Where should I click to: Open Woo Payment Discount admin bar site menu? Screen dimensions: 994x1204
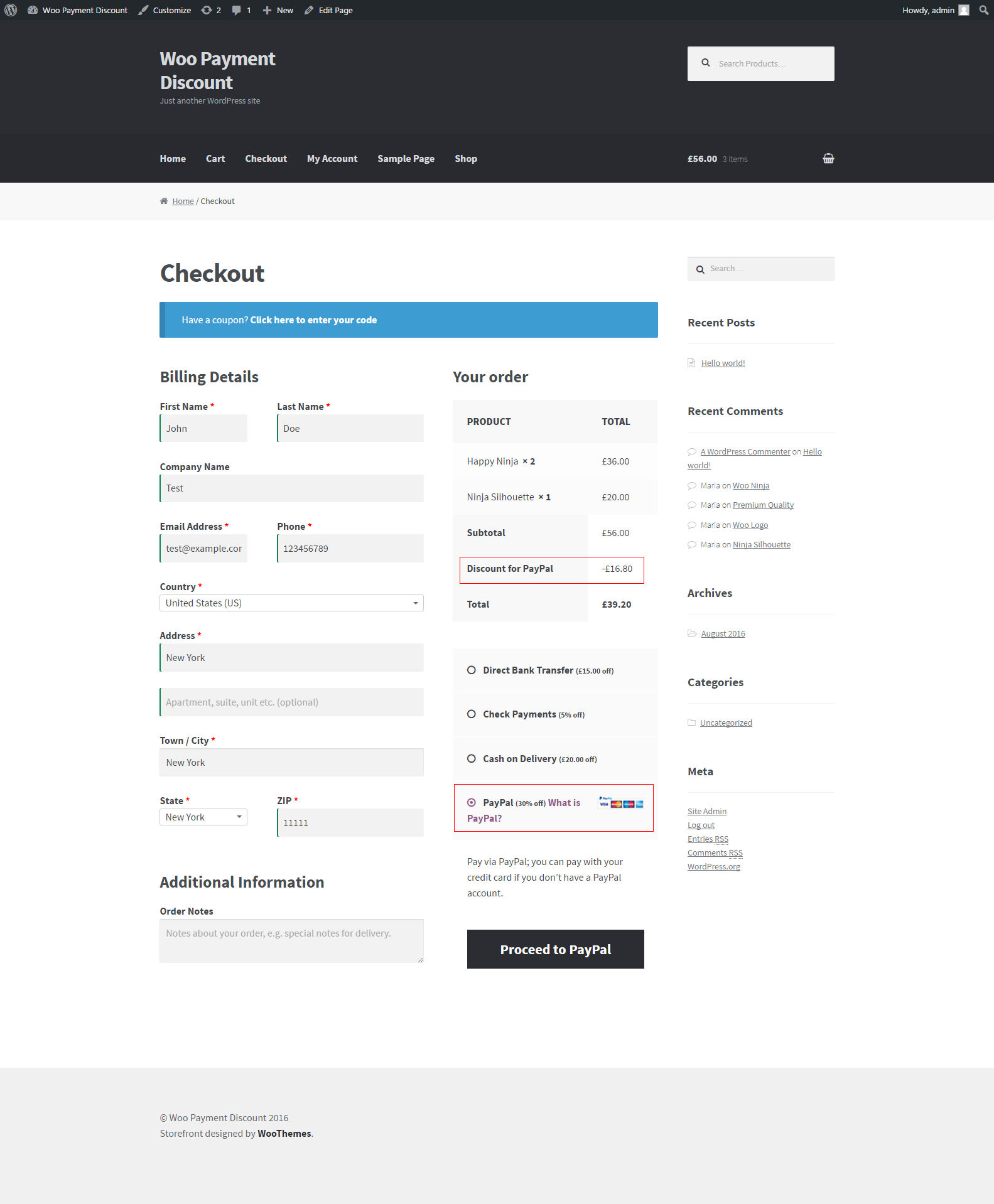click(78, 10)
